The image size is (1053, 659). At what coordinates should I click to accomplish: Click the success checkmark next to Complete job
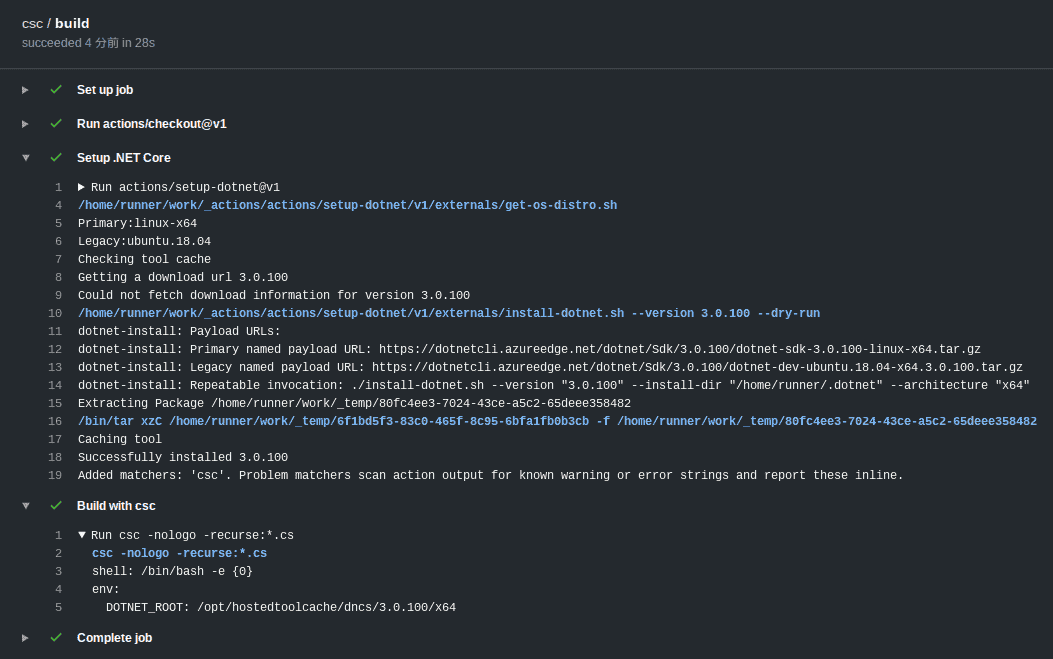[56, 637]
